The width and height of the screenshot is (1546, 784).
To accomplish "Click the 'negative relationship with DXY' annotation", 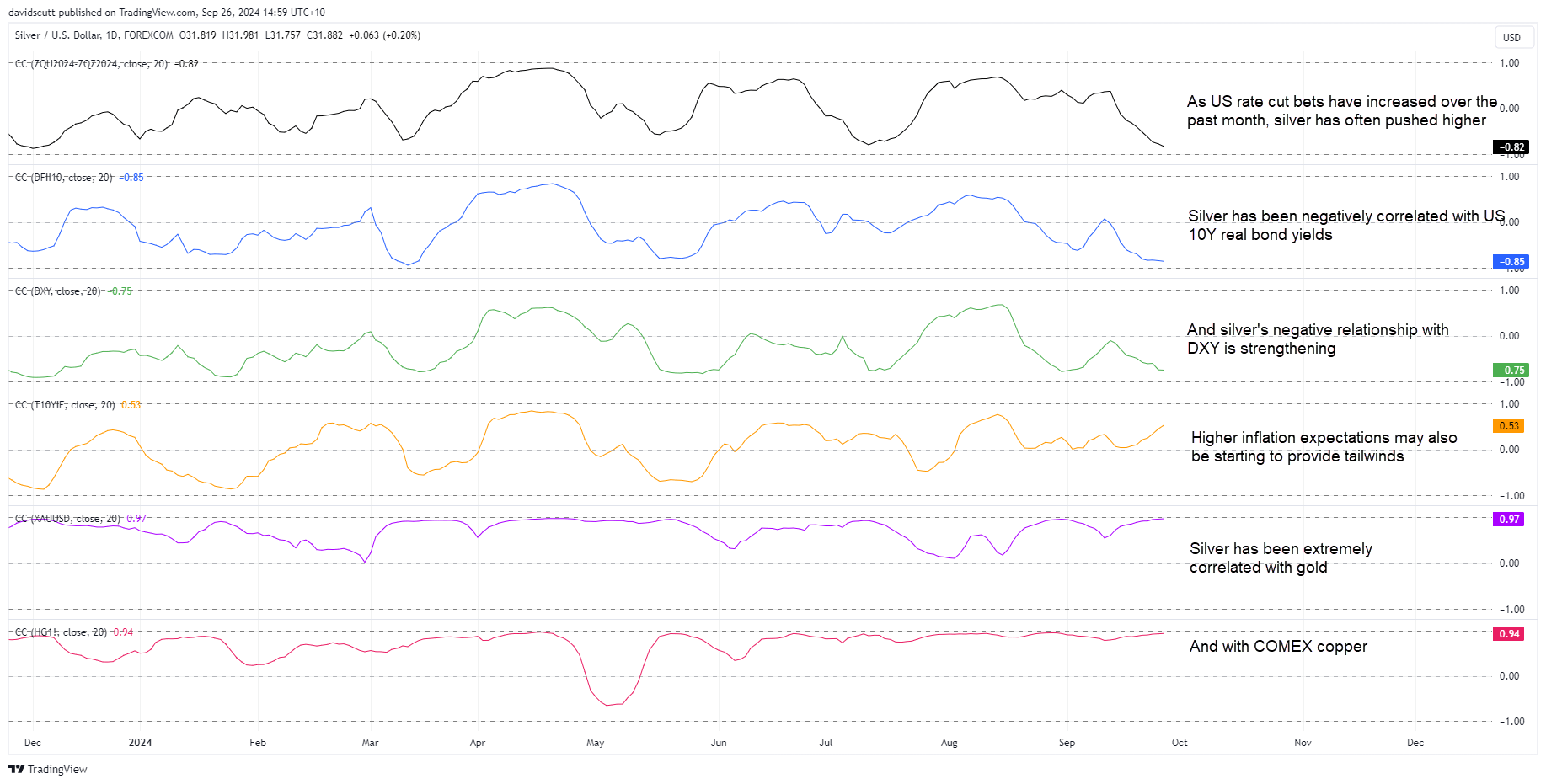I will 1318,339.
